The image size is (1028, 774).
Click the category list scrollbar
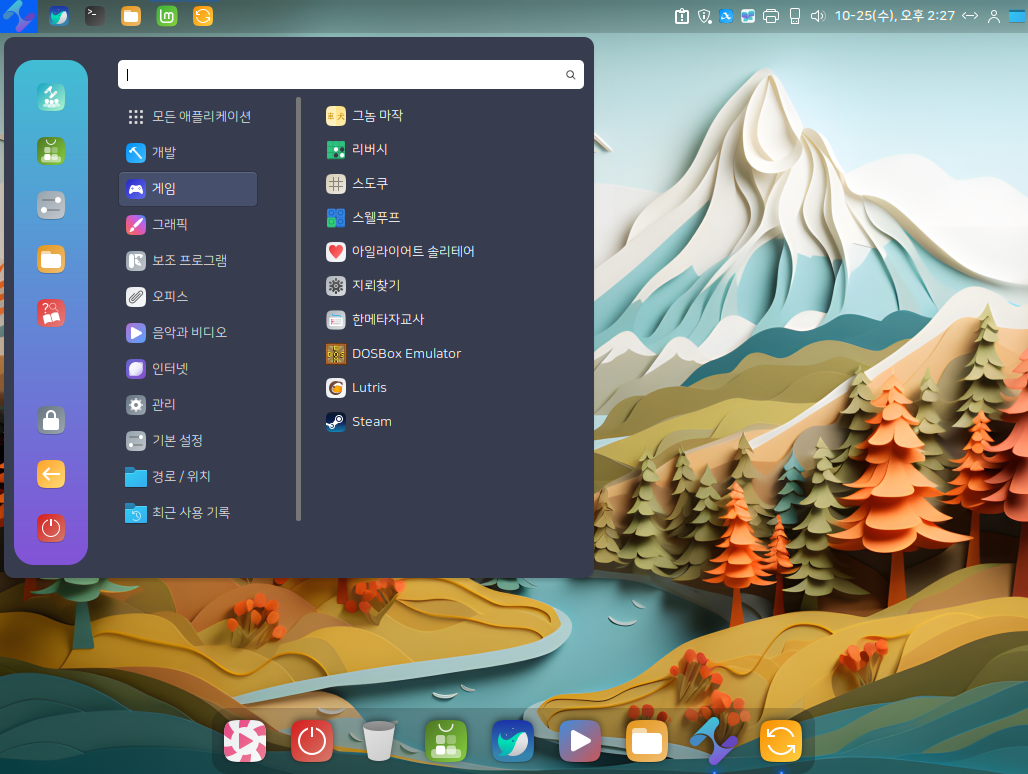pos(298,308)
